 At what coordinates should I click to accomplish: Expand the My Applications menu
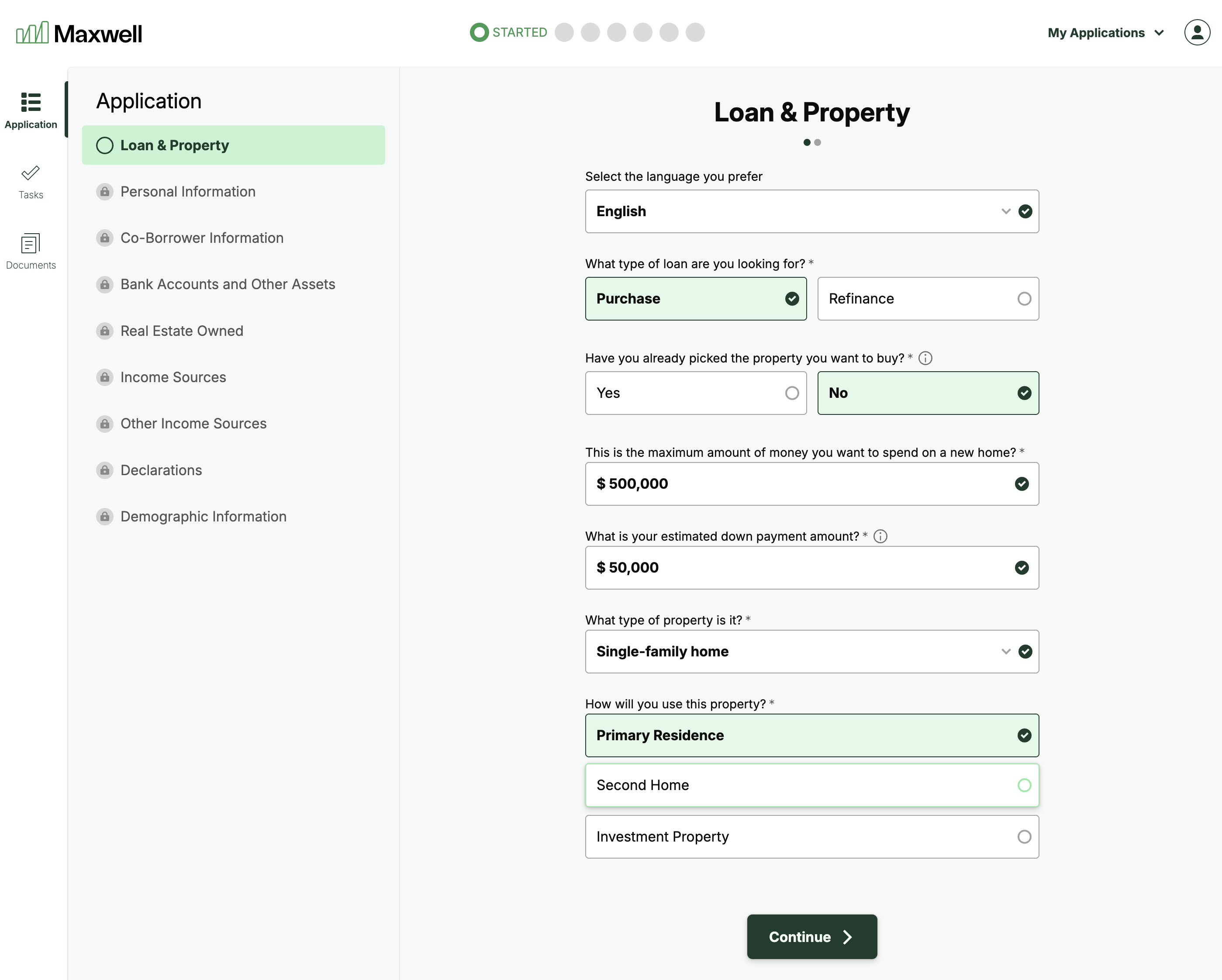1105,33
